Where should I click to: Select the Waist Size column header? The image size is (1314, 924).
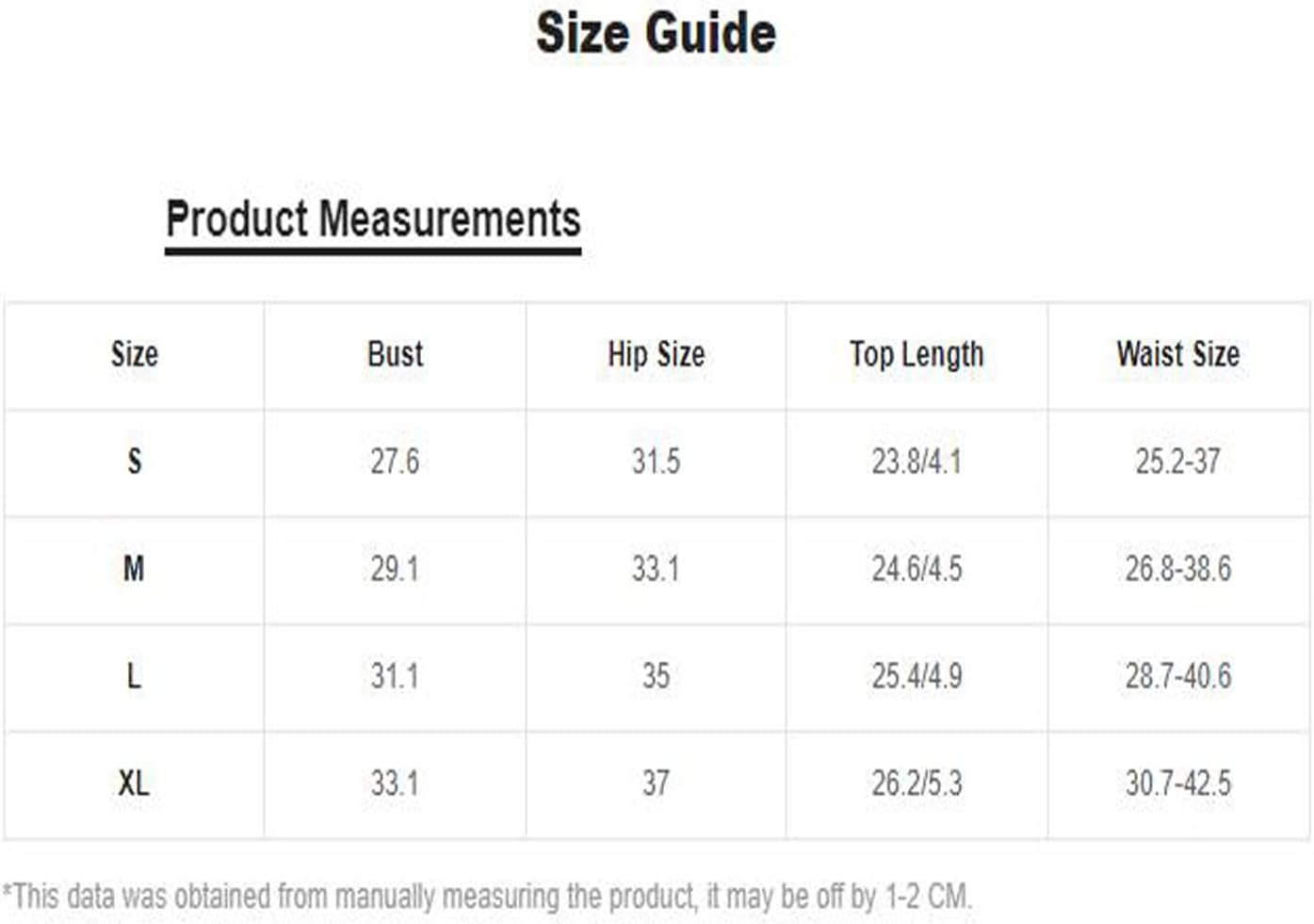tap(1177, 355)
